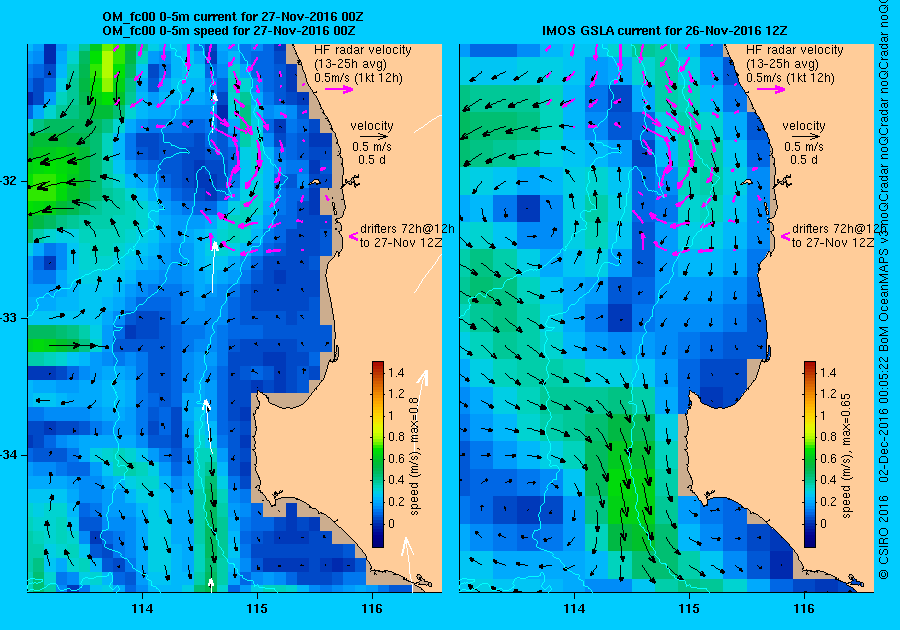Click the black velocity scale arrow in right map legend
The height and width of the screenshot is (630, 900).
806,137
